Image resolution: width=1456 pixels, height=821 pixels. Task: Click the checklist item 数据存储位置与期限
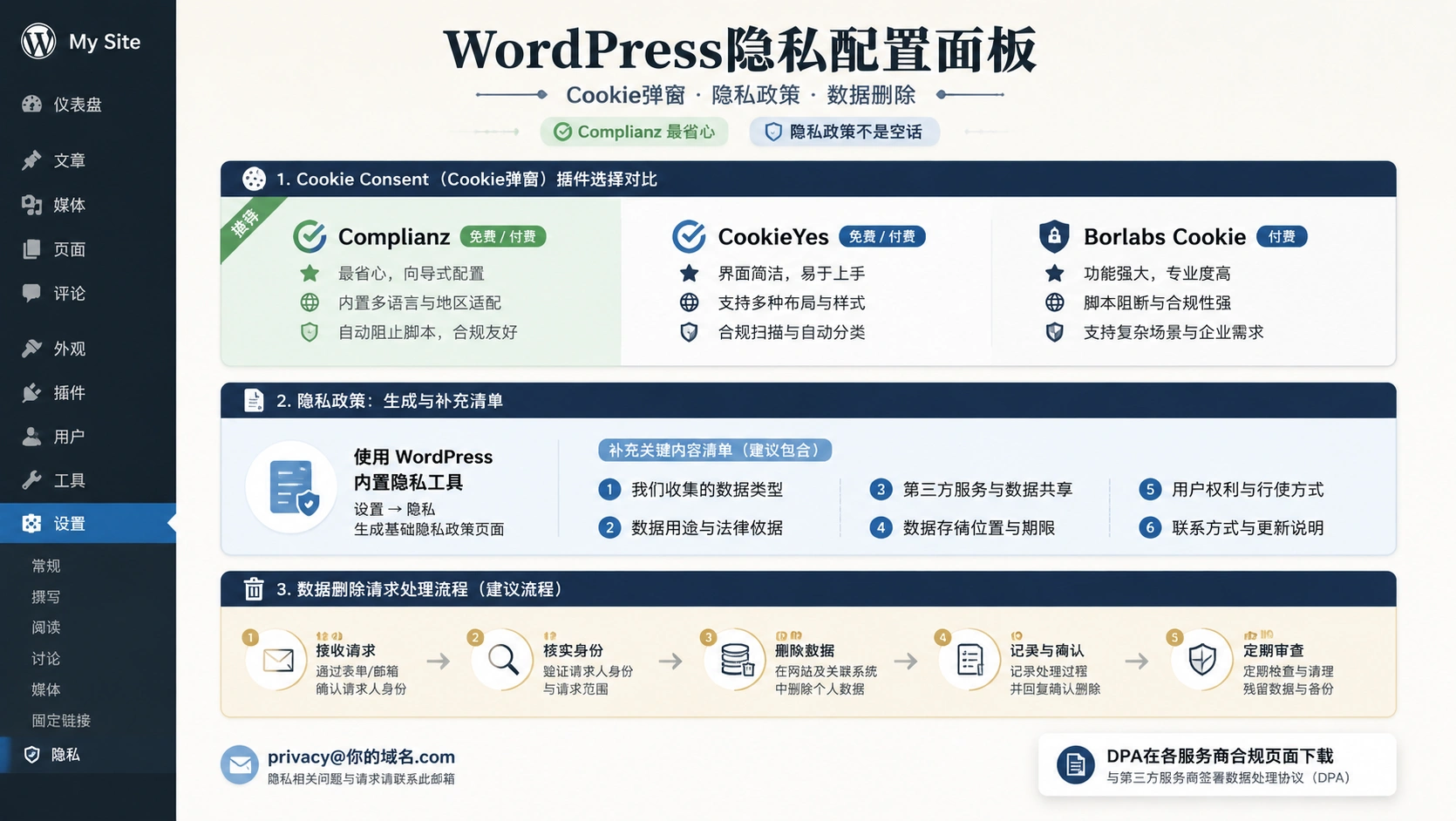click(x=979, y=528)
